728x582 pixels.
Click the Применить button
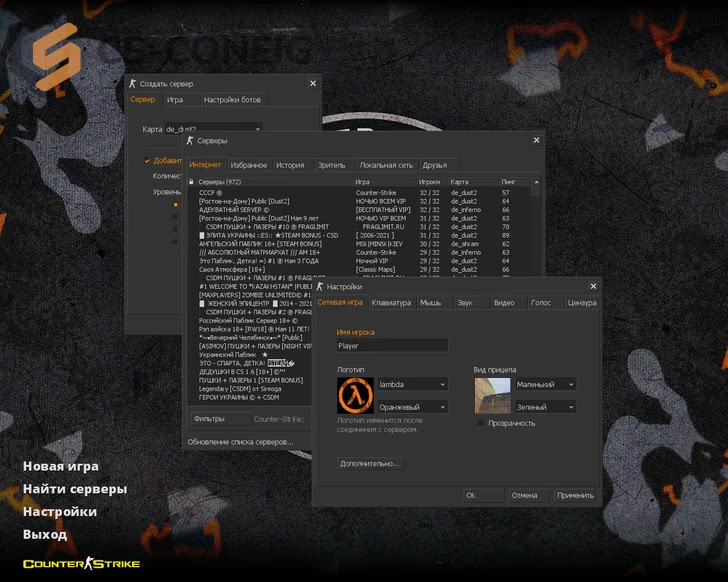coord(575,495)
